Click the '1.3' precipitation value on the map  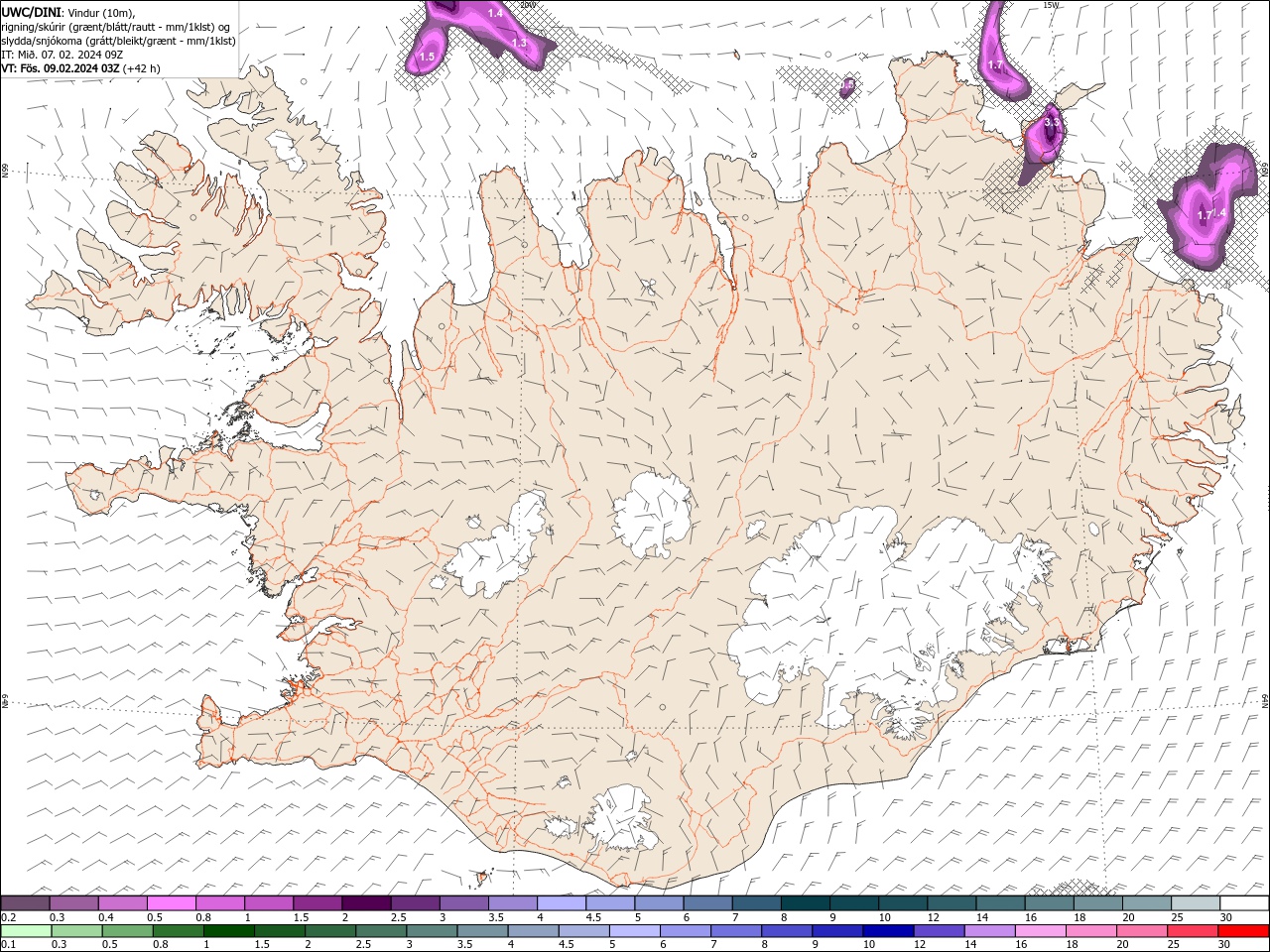(519, 43)
